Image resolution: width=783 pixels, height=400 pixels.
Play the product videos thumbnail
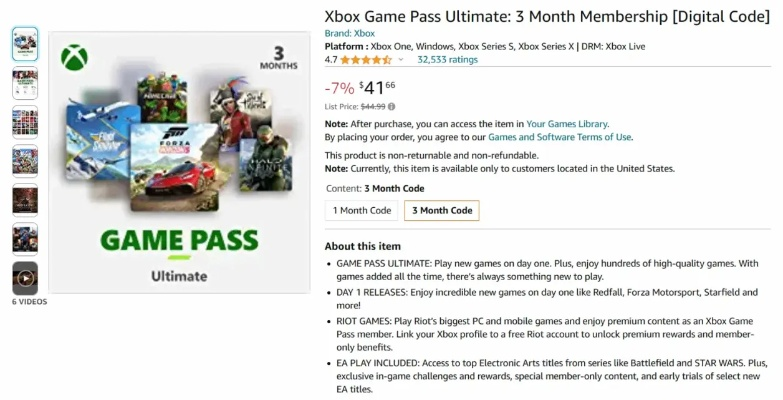[x=25, y=278]
